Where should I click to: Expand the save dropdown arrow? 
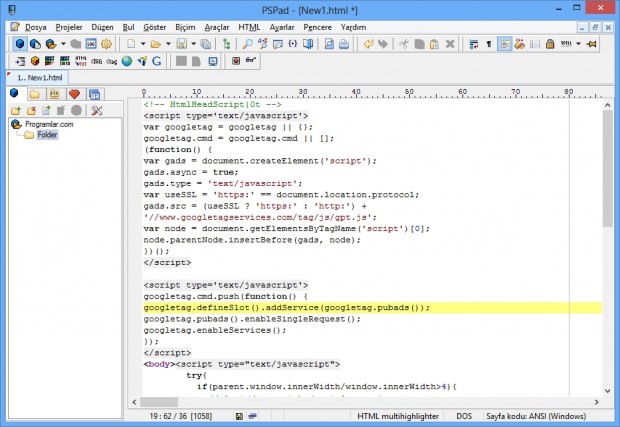(193, 44)
